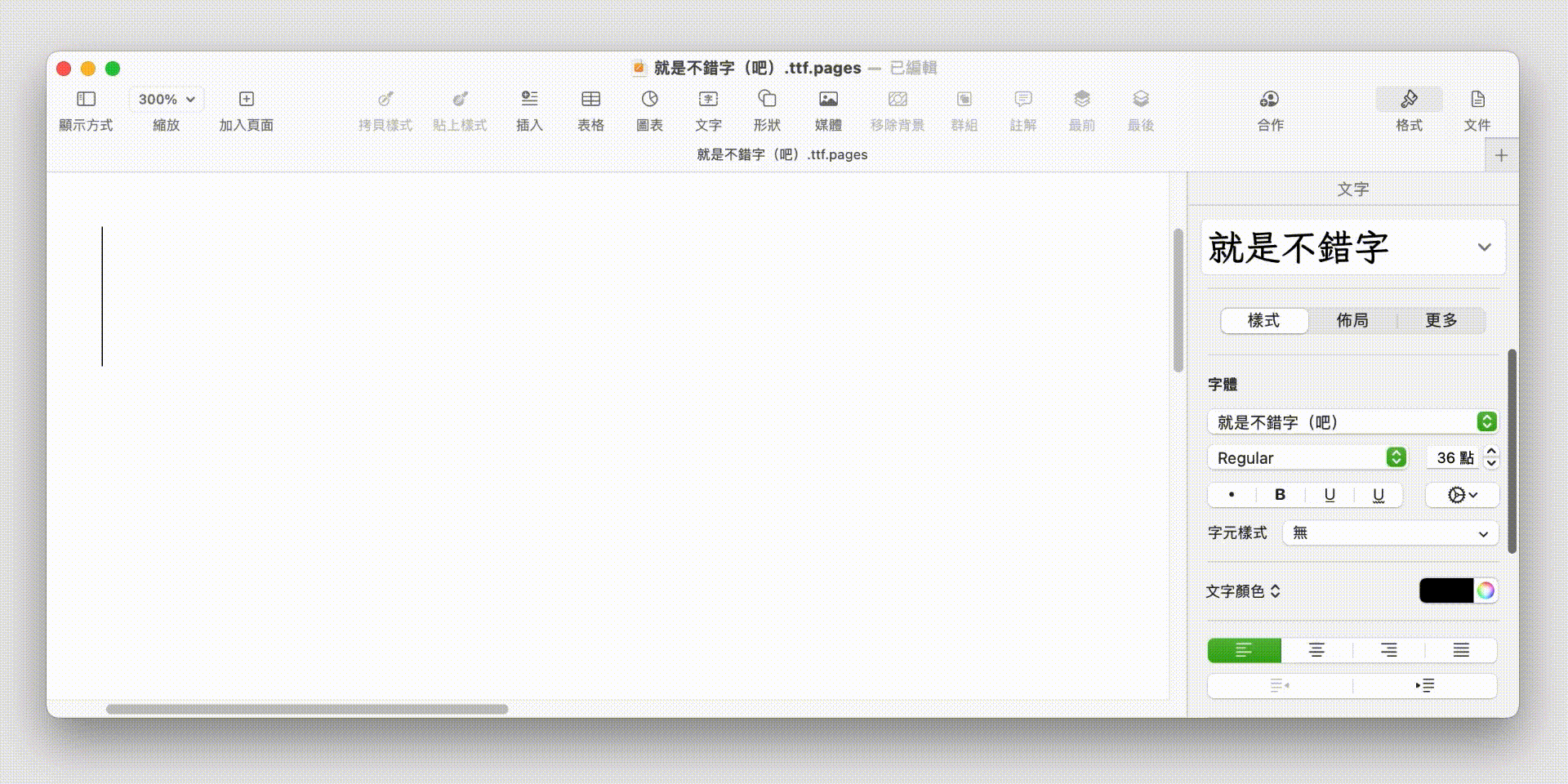1568x784 pixels.
Task: Expand the 字元樣式 dropdown showing 無
Action: 1389,532
